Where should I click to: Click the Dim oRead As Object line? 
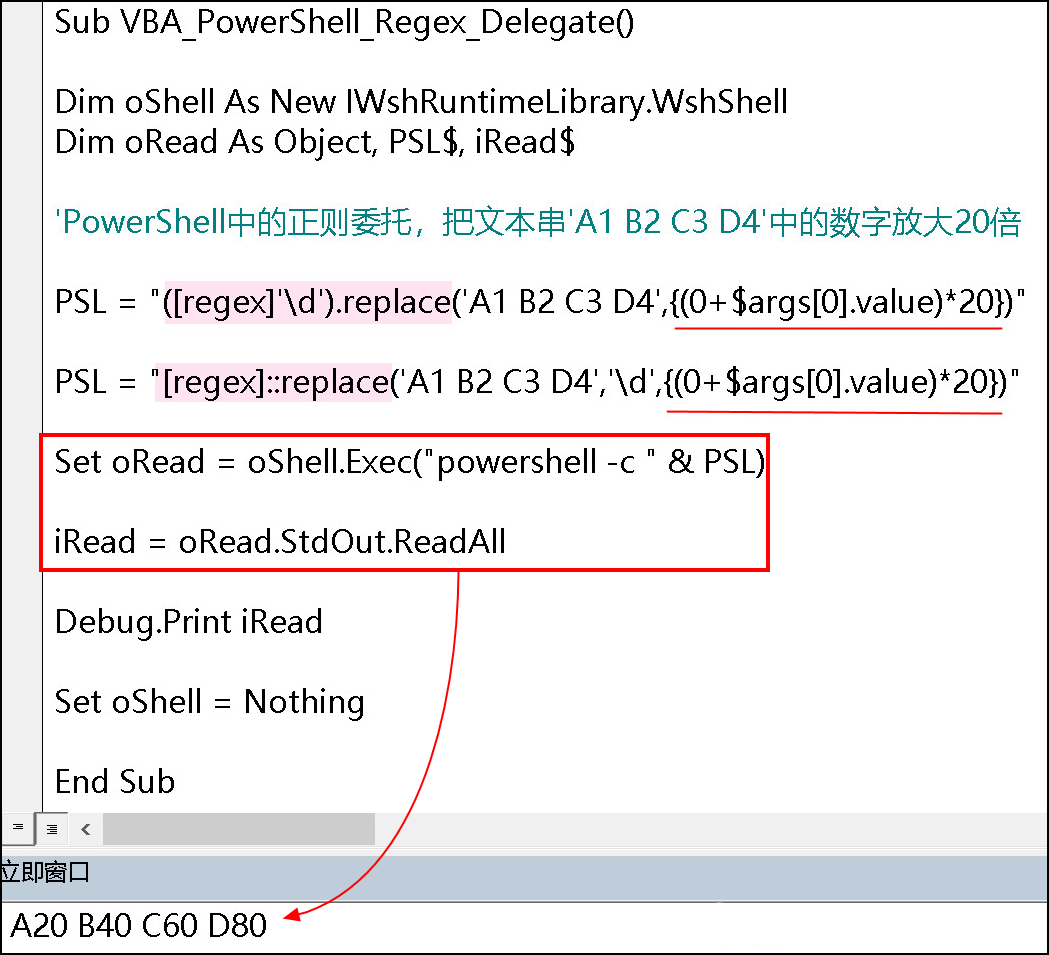tap(314, 143)
